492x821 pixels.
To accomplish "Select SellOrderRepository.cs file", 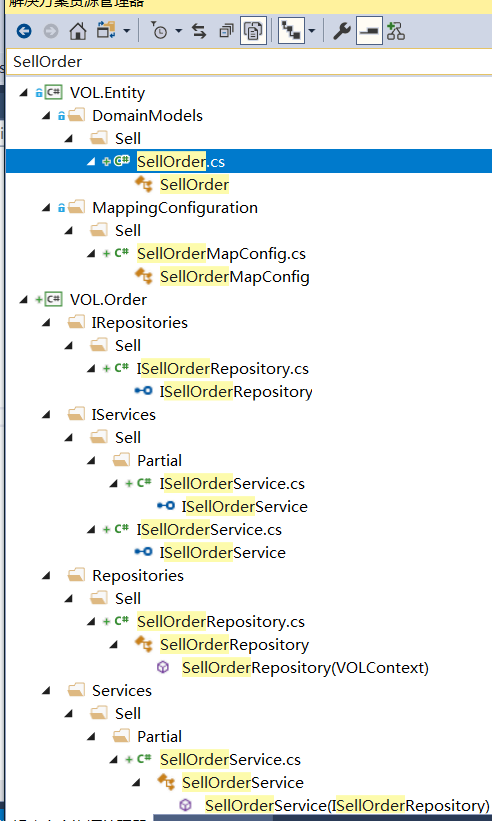I will point(220,622).
